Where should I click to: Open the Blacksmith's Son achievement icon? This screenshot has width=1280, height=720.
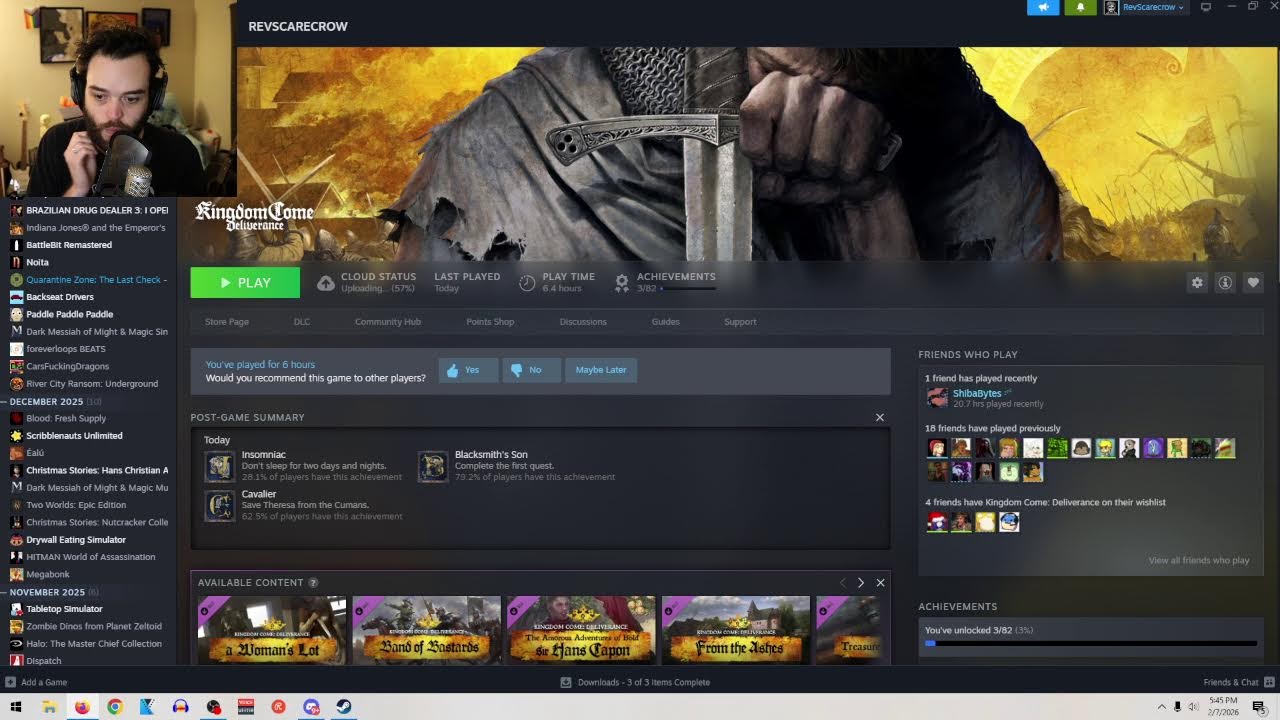[x=433, y=466]
